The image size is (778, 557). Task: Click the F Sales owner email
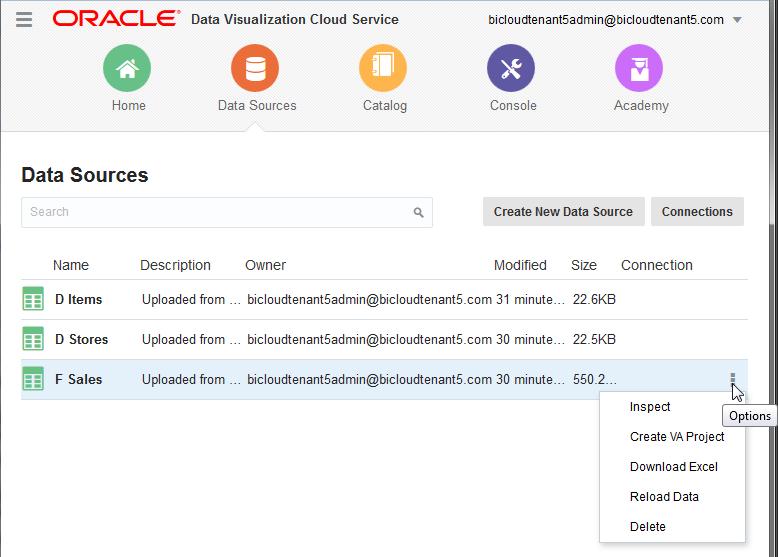369,379
